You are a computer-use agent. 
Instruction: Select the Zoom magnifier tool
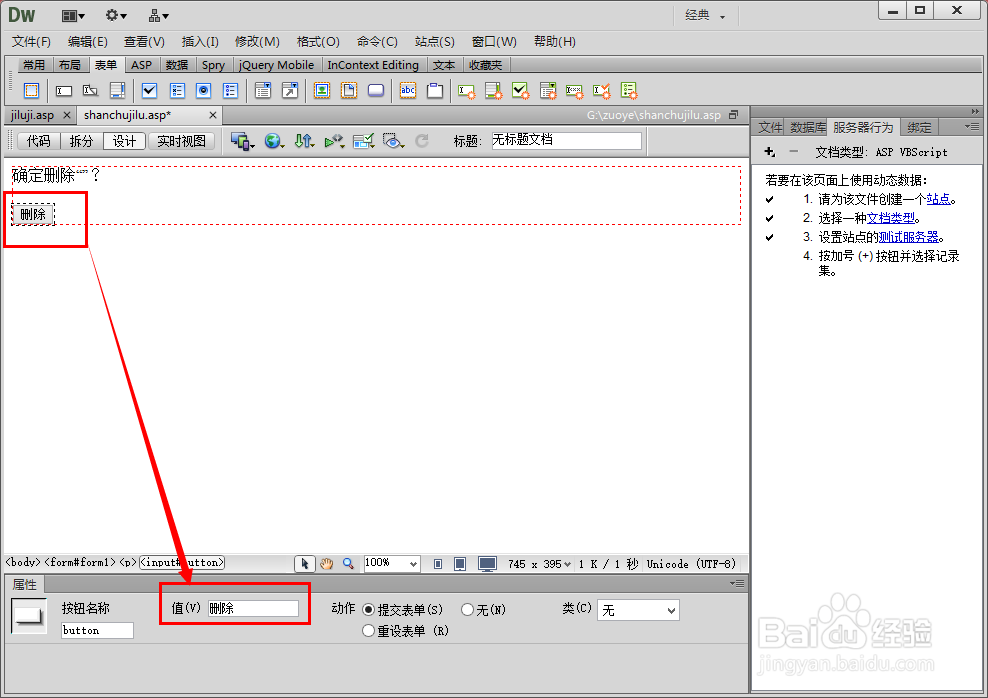coord(348,564)
